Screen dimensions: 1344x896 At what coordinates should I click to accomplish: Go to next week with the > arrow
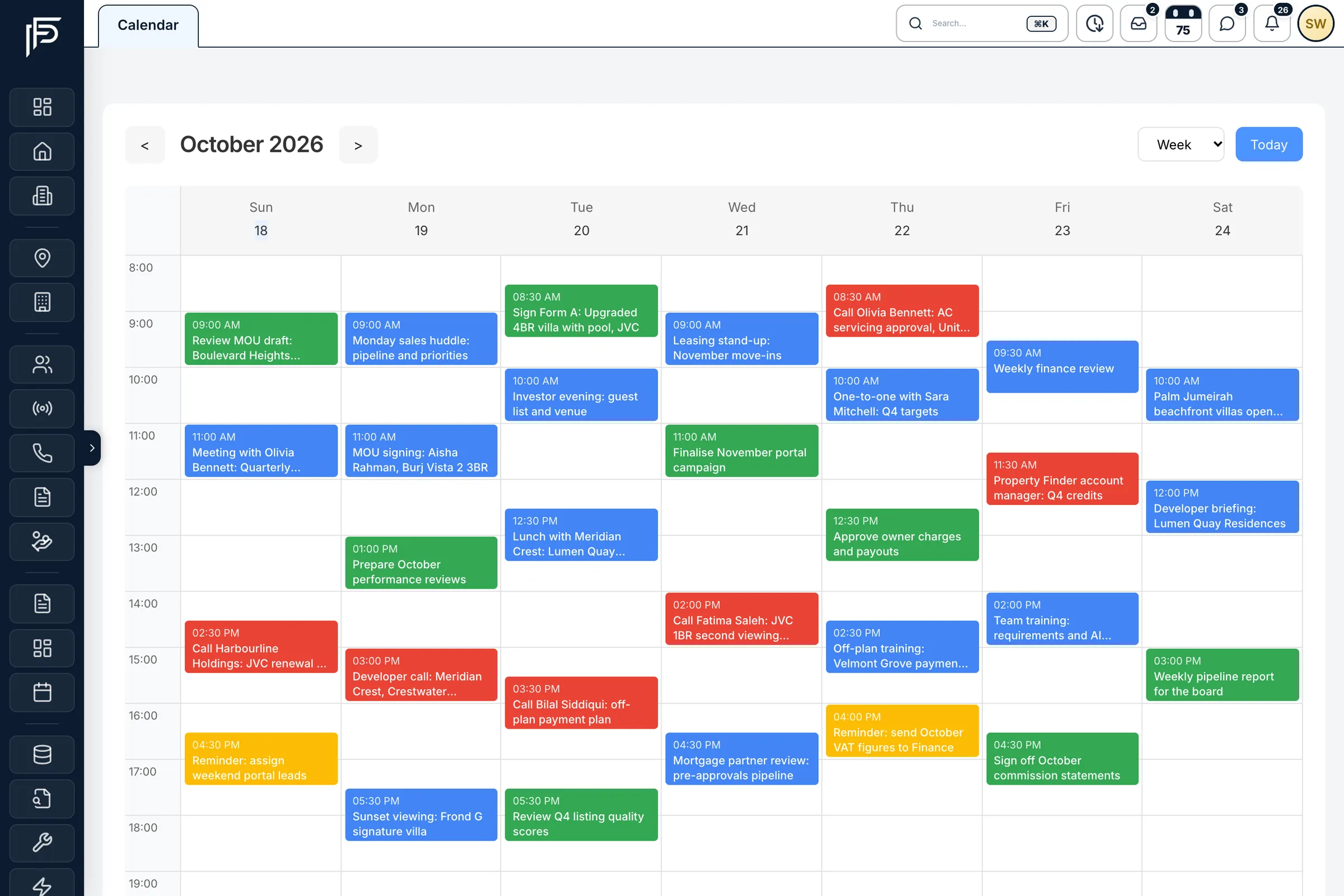click(x=358, y=145)
